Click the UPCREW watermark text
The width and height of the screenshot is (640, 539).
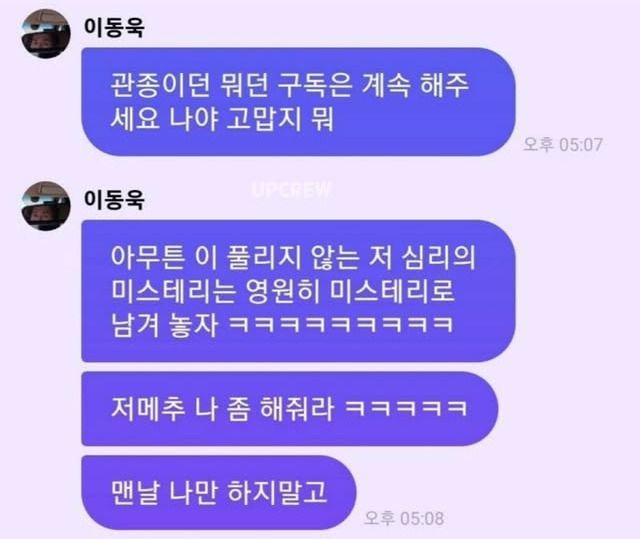[x=291, y=190]
